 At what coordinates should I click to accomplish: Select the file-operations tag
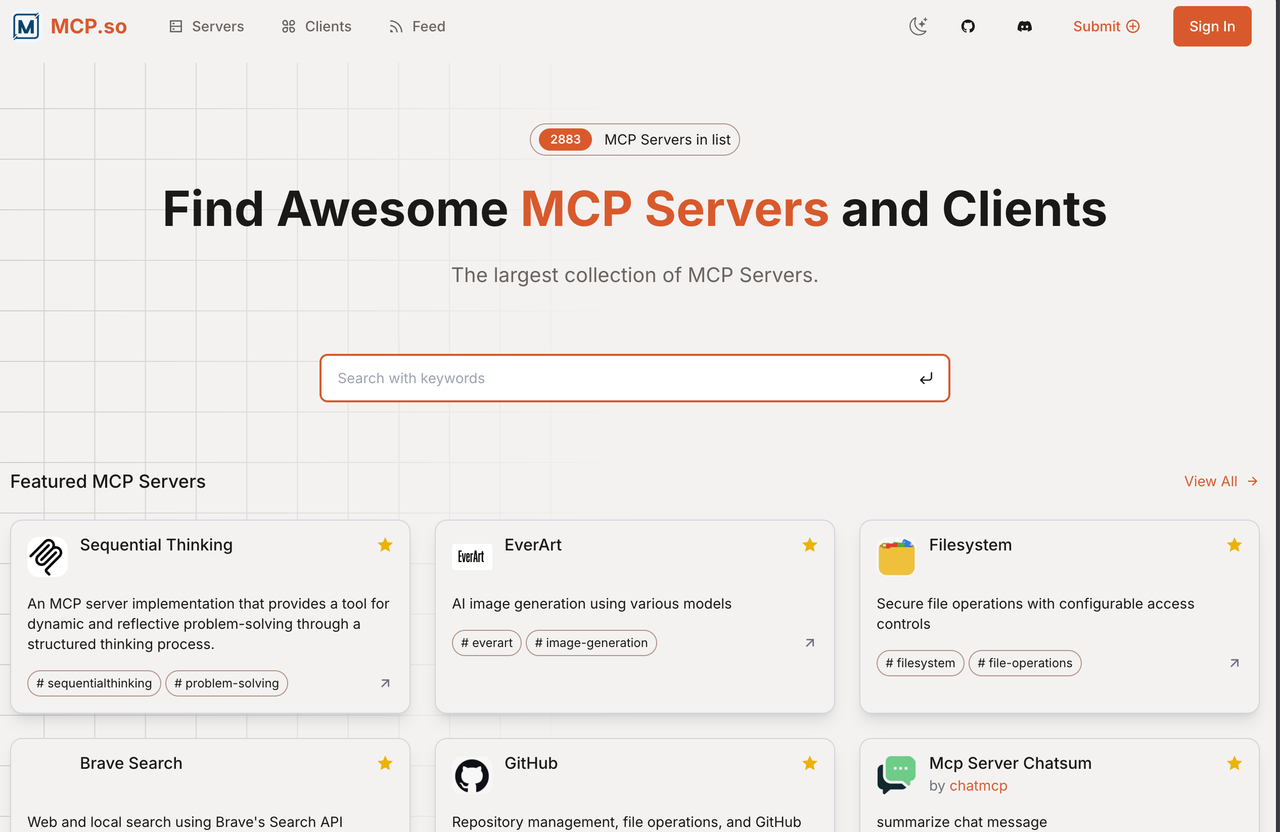tap(1025, 663)
